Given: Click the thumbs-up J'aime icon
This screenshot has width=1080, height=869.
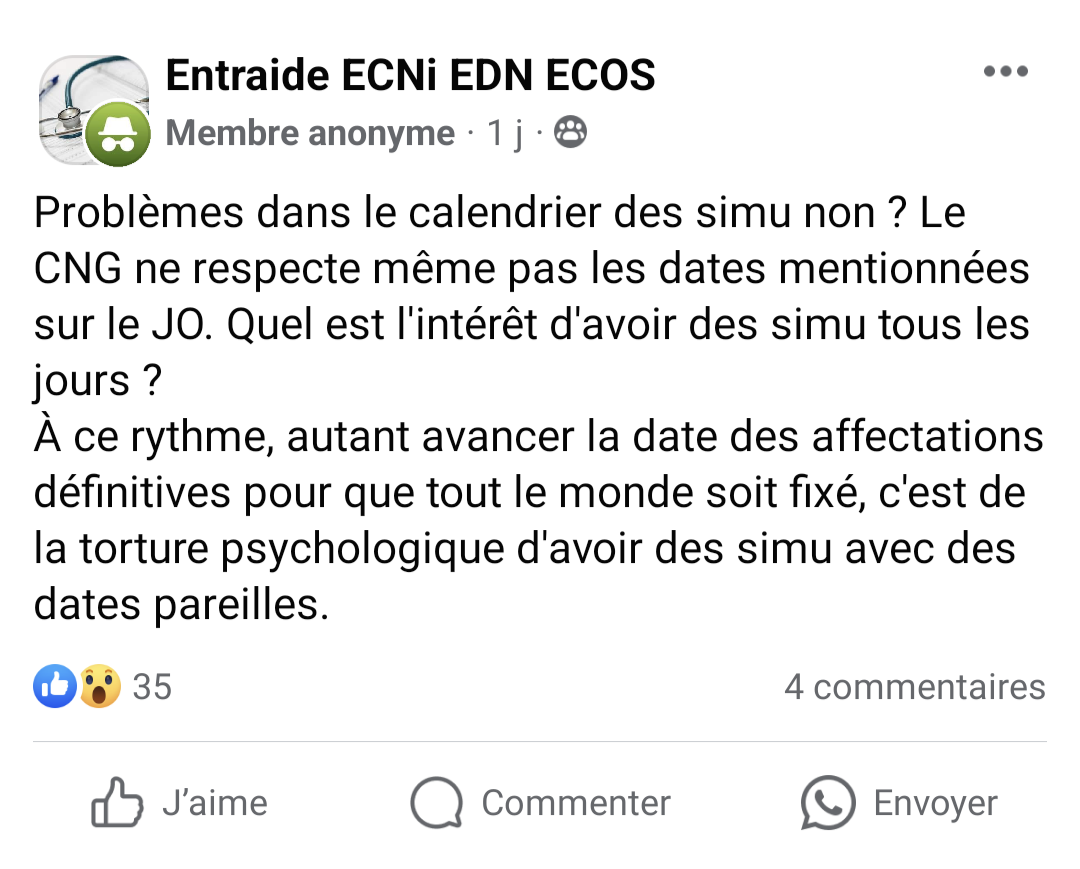Looking at the screenshot, I should (116, 803).
